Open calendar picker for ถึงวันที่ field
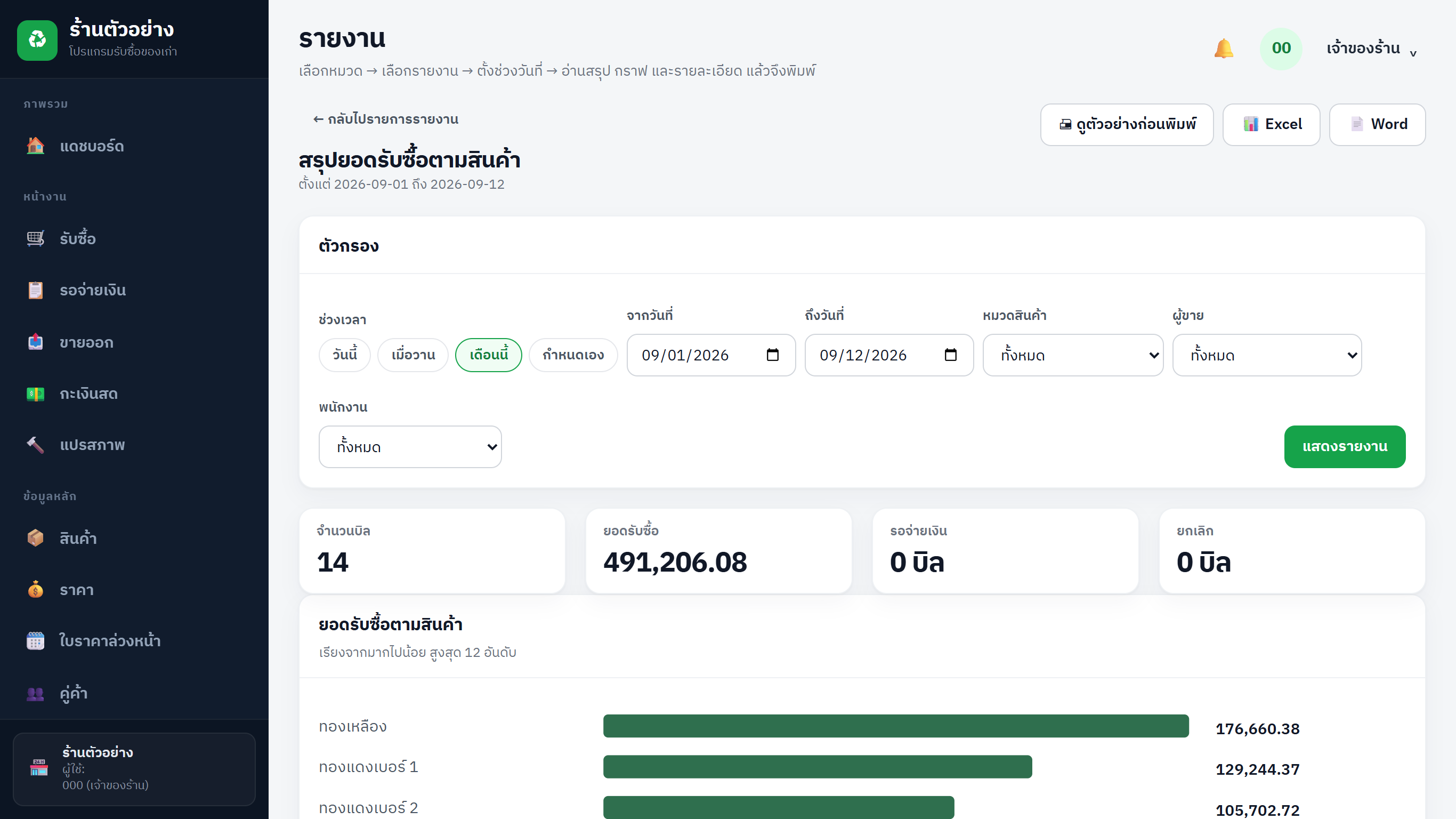Image resolution: width=1456 pixels, height=819 pixels. point(951,355)
